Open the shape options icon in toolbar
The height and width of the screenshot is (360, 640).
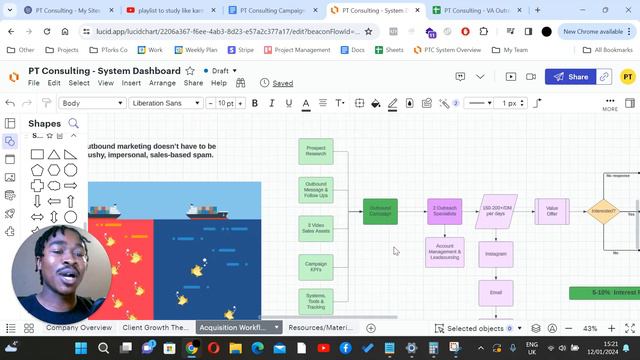click(x=359, y=103)
